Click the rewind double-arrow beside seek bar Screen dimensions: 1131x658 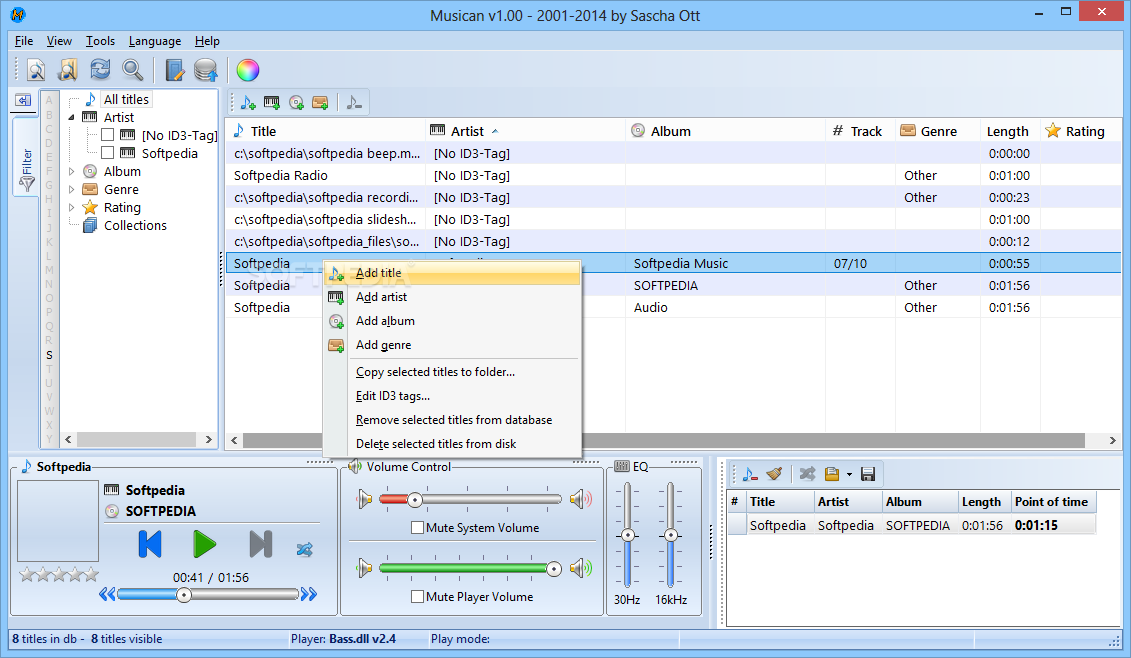107,595
